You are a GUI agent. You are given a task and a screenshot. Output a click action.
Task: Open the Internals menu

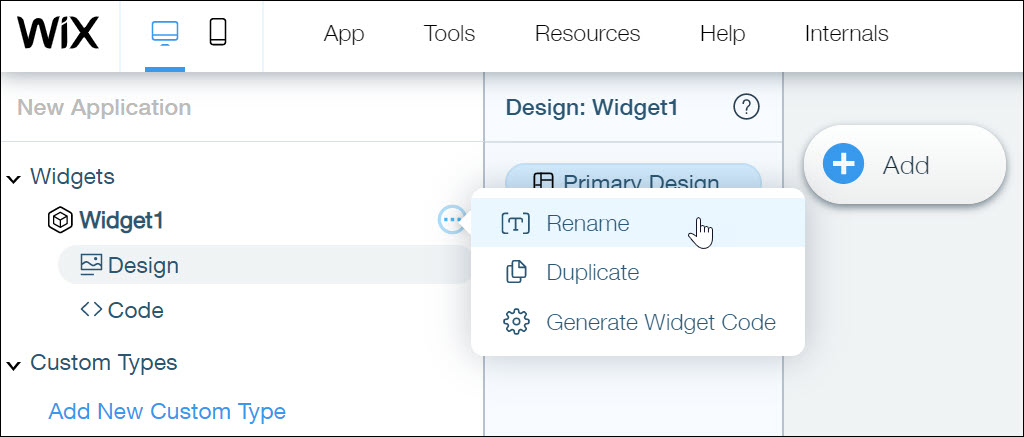point(846,34)
